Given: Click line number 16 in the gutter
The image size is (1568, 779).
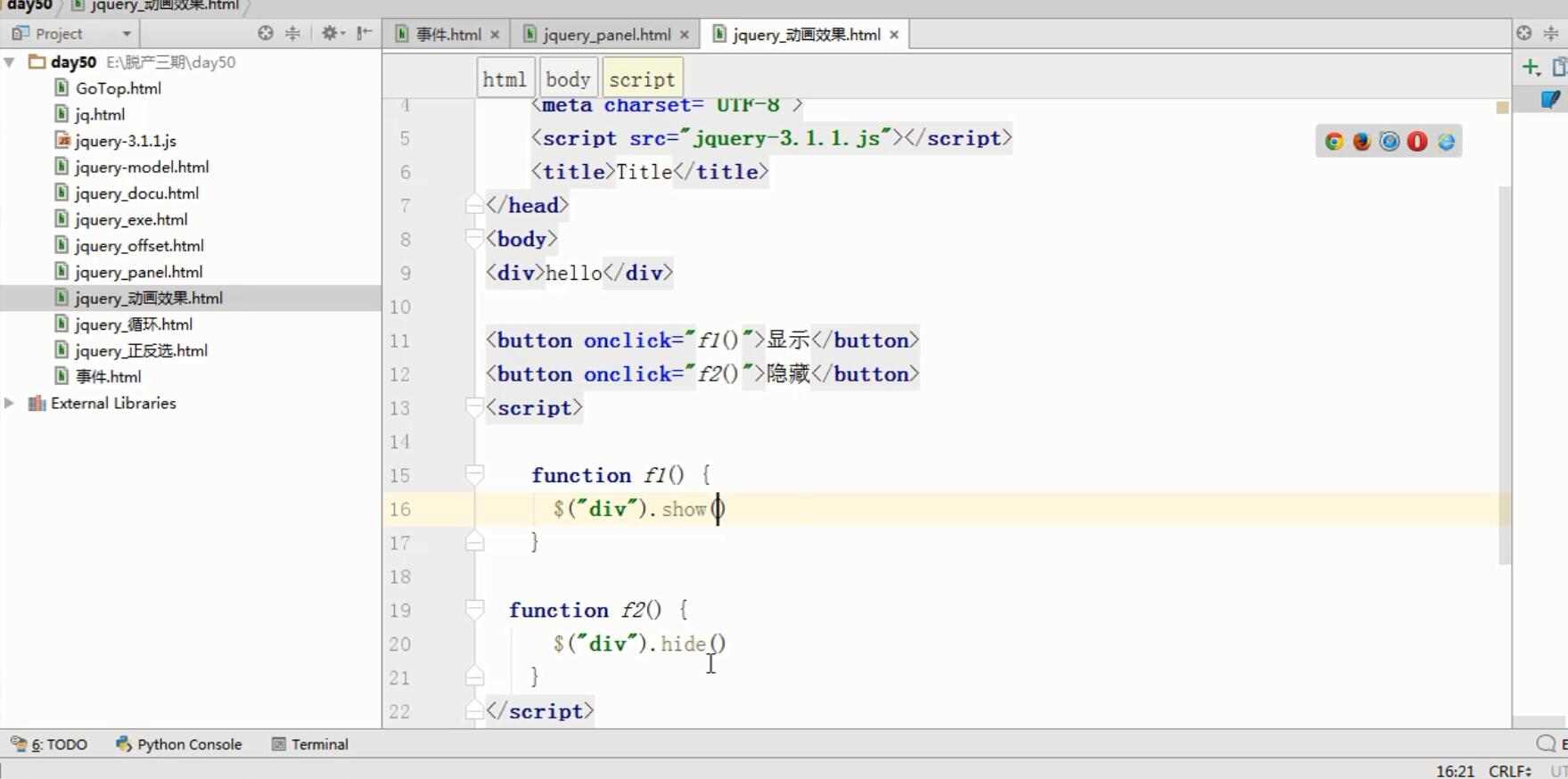Looking at the screenshot, I should coord(400,509).
